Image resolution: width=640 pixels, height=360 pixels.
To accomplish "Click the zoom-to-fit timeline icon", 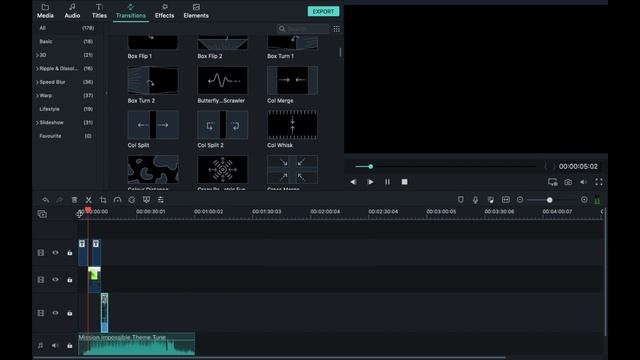I will pos(506,200).
